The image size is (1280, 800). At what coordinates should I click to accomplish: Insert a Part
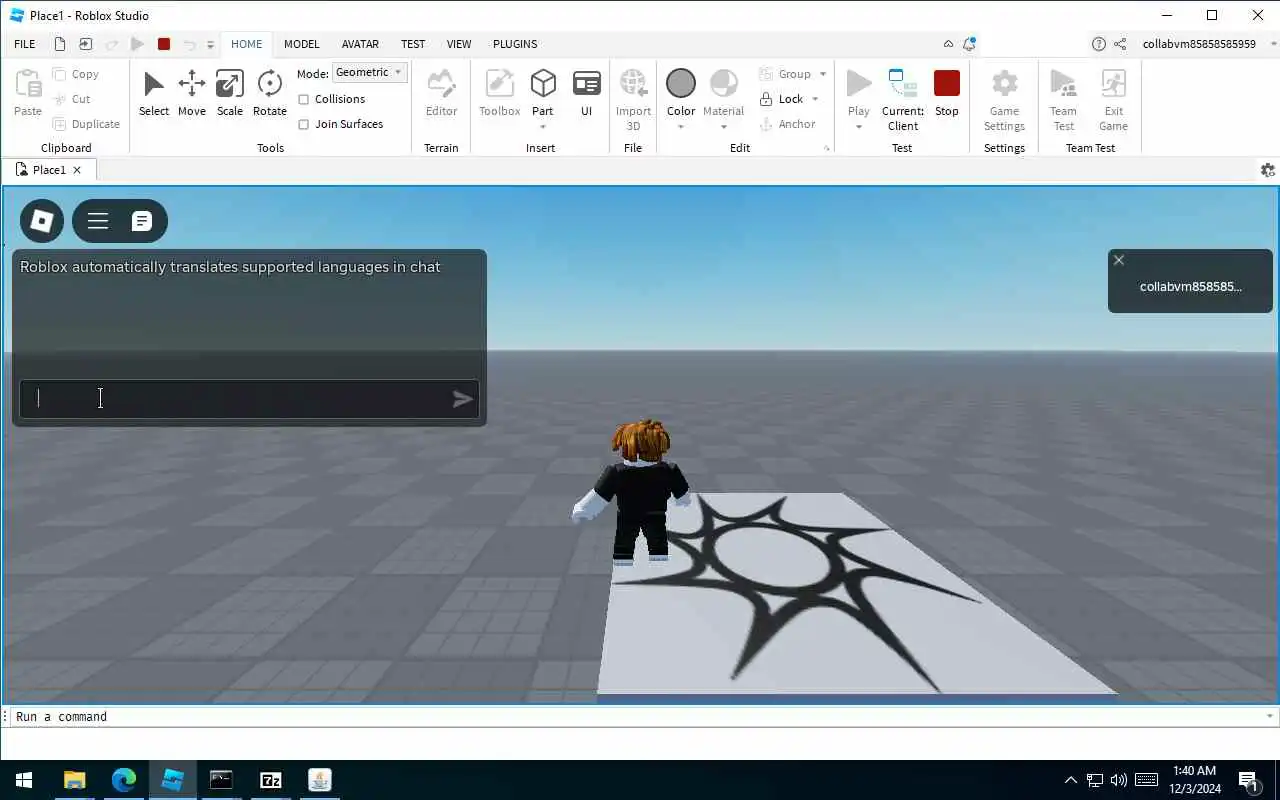click(x=542, y=92)
